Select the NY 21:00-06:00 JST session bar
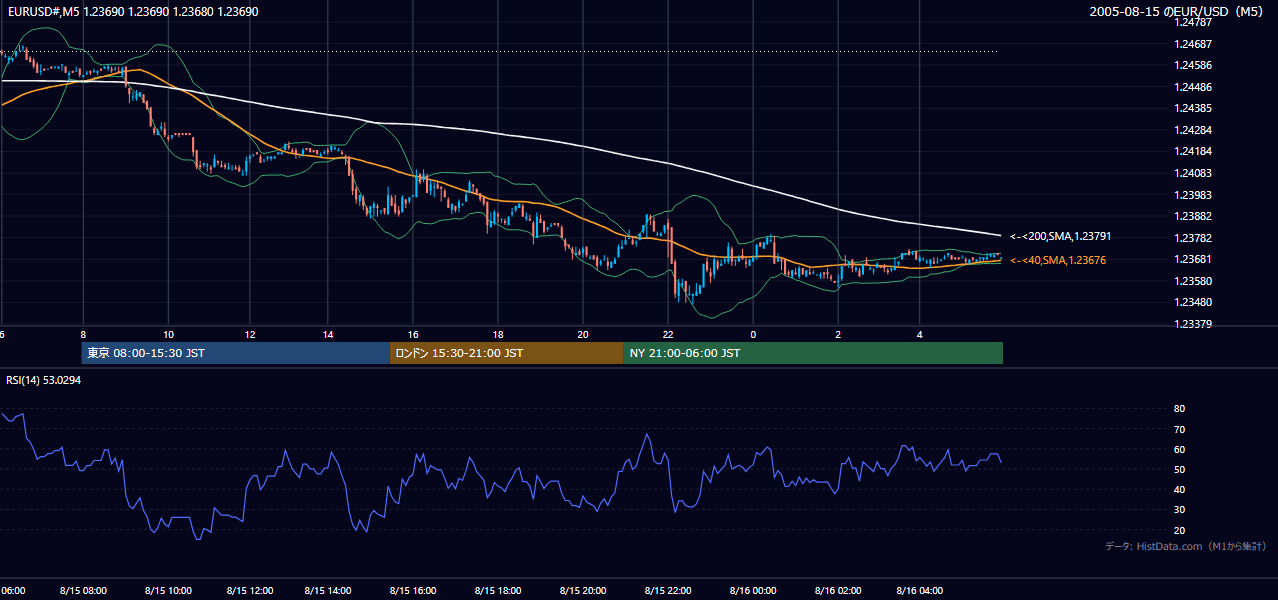 pos(813,353)
